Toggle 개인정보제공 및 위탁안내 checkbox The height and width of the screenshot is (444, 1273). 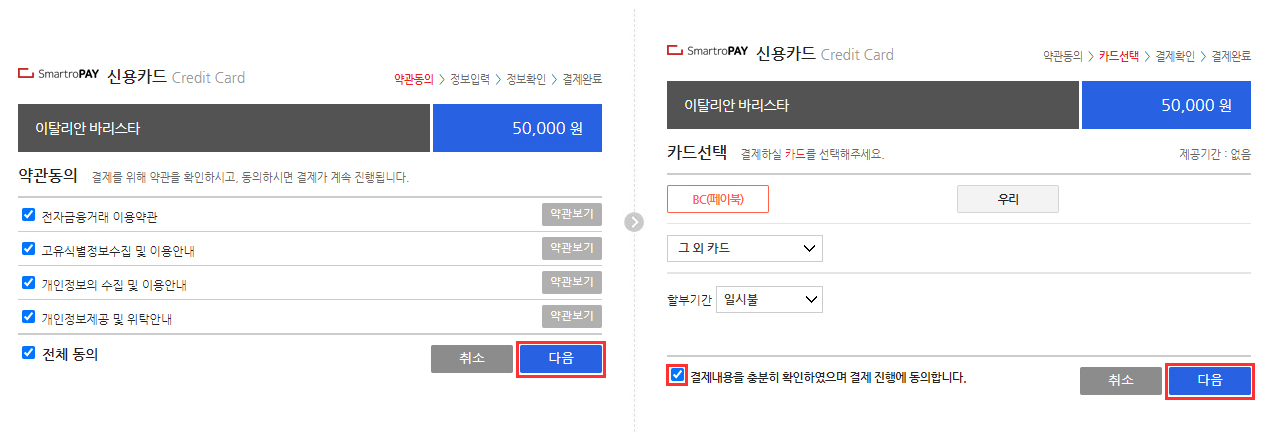pyautogui.click(x=28, y=317)
